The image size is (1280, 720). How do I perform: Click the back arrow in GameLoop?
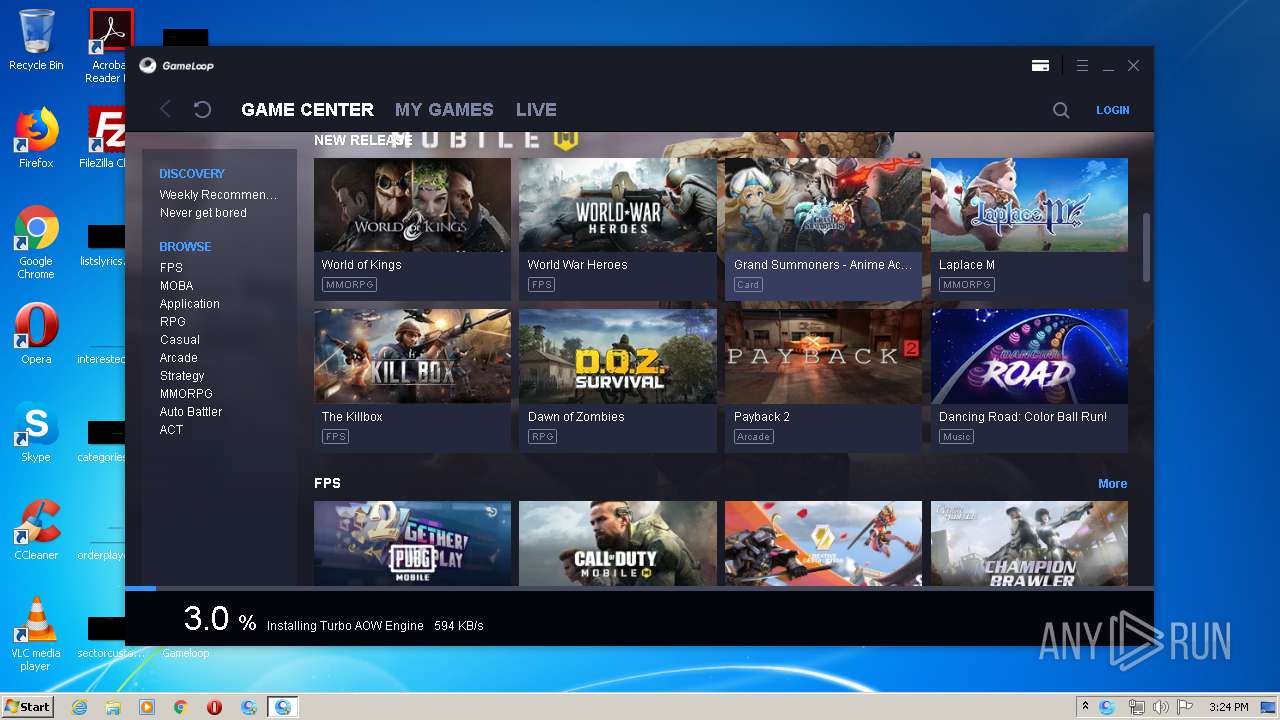(x=166, y=109)
